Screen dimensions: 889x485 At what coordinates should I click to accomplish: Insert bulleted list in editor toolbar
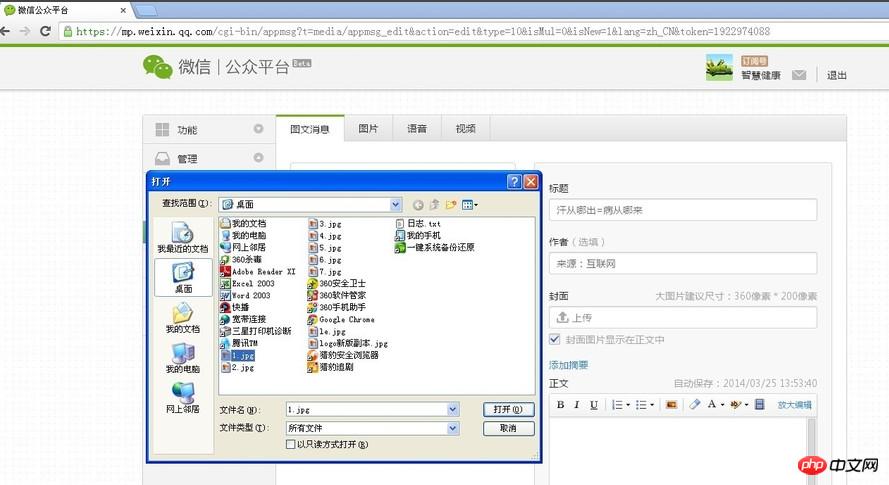pos(641,404)
